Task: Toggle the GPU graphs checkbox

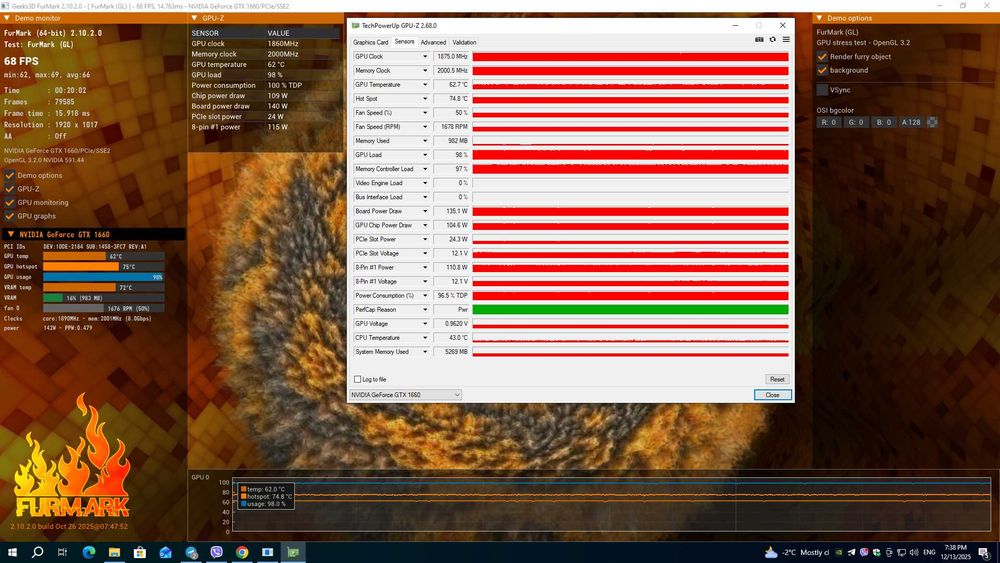Action: point(10,216)
